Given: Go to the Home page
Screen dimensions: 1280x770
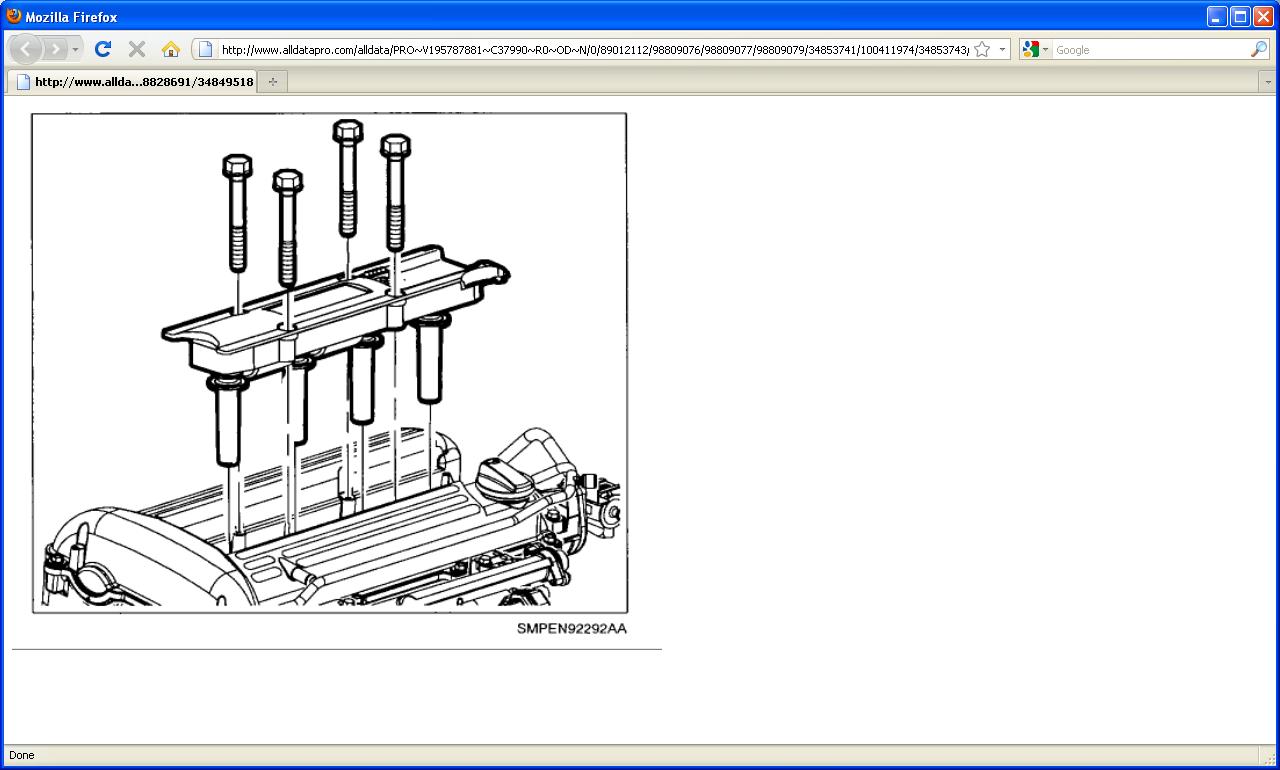Looking at the screenshot, I should click(x=171, y=49).
